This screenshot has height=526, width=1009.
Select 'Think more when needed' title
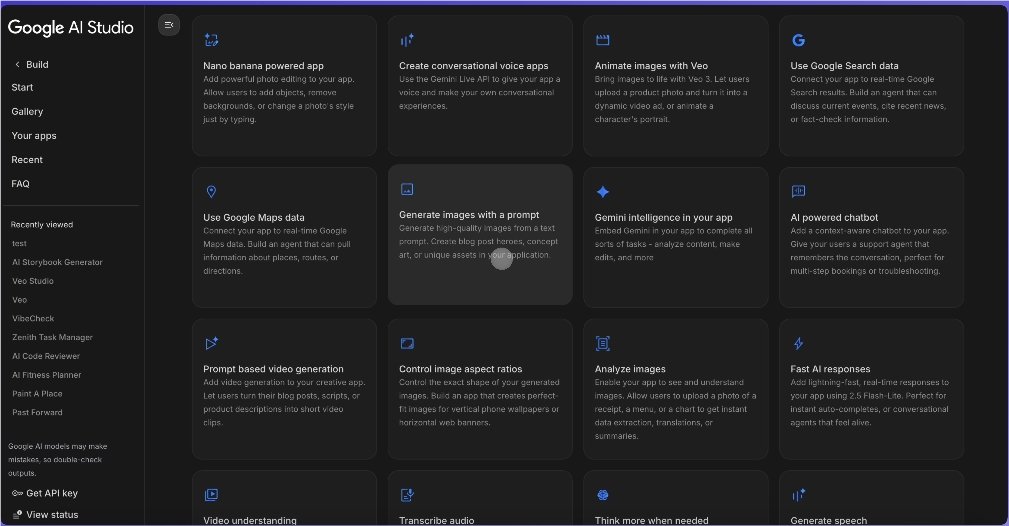pos(651,520)
